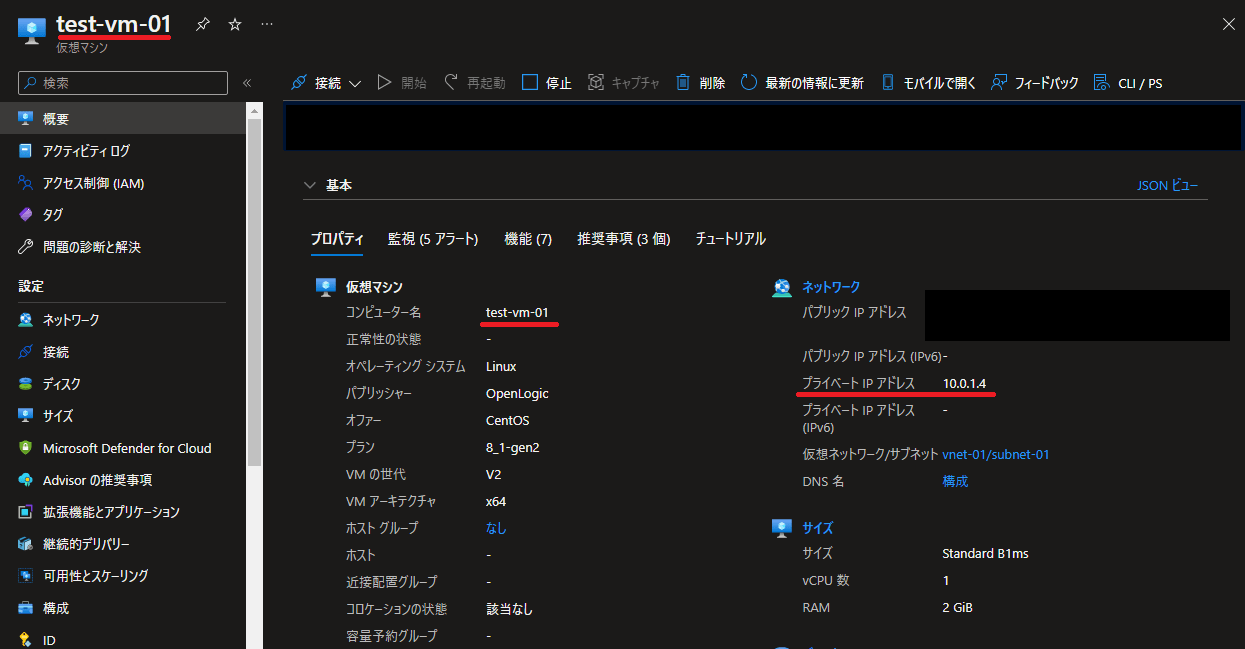Mark VM as favorite with star icon

click(x=235, y=24)
